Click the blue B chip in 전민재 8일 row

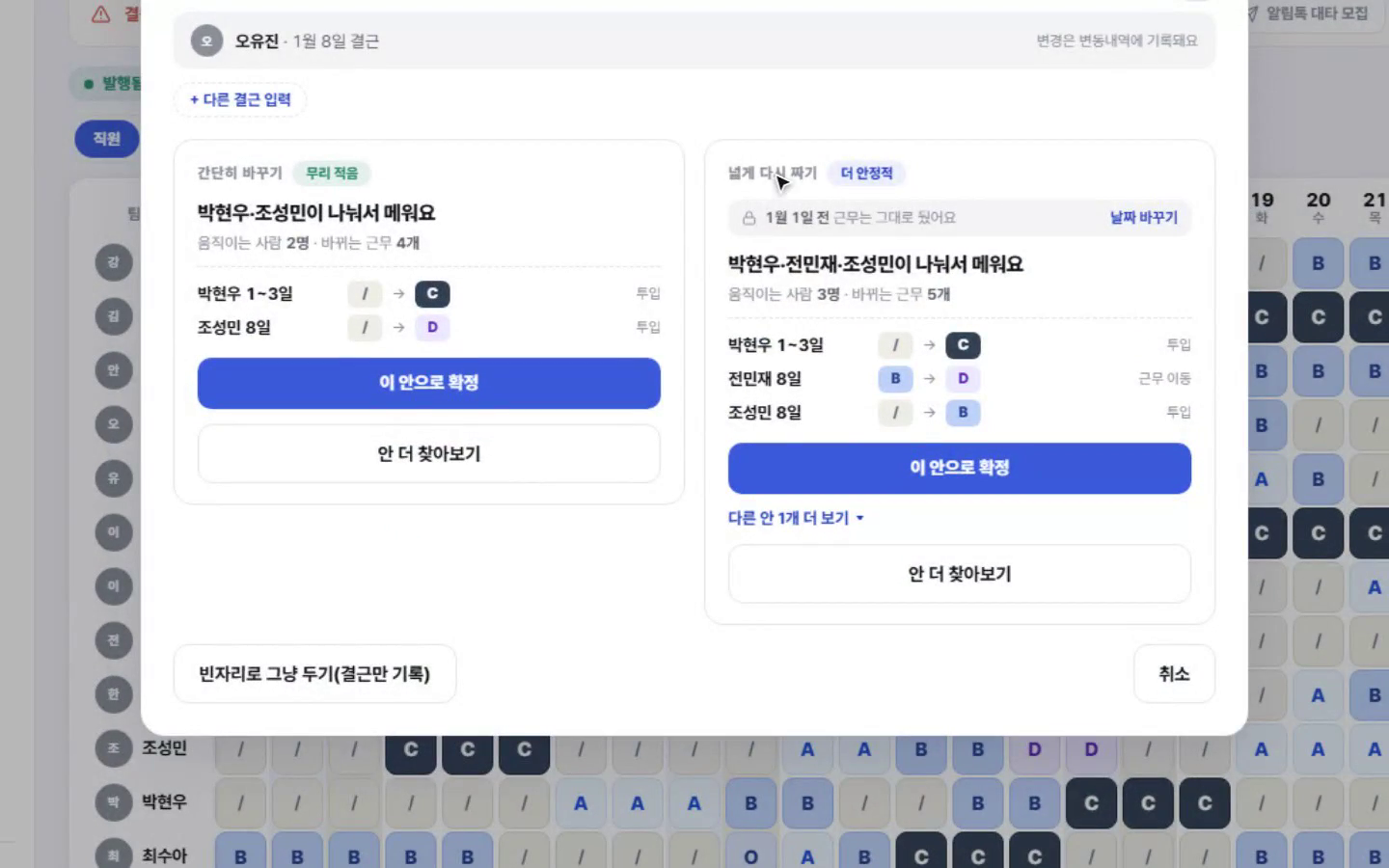click(x=895, y=378)
